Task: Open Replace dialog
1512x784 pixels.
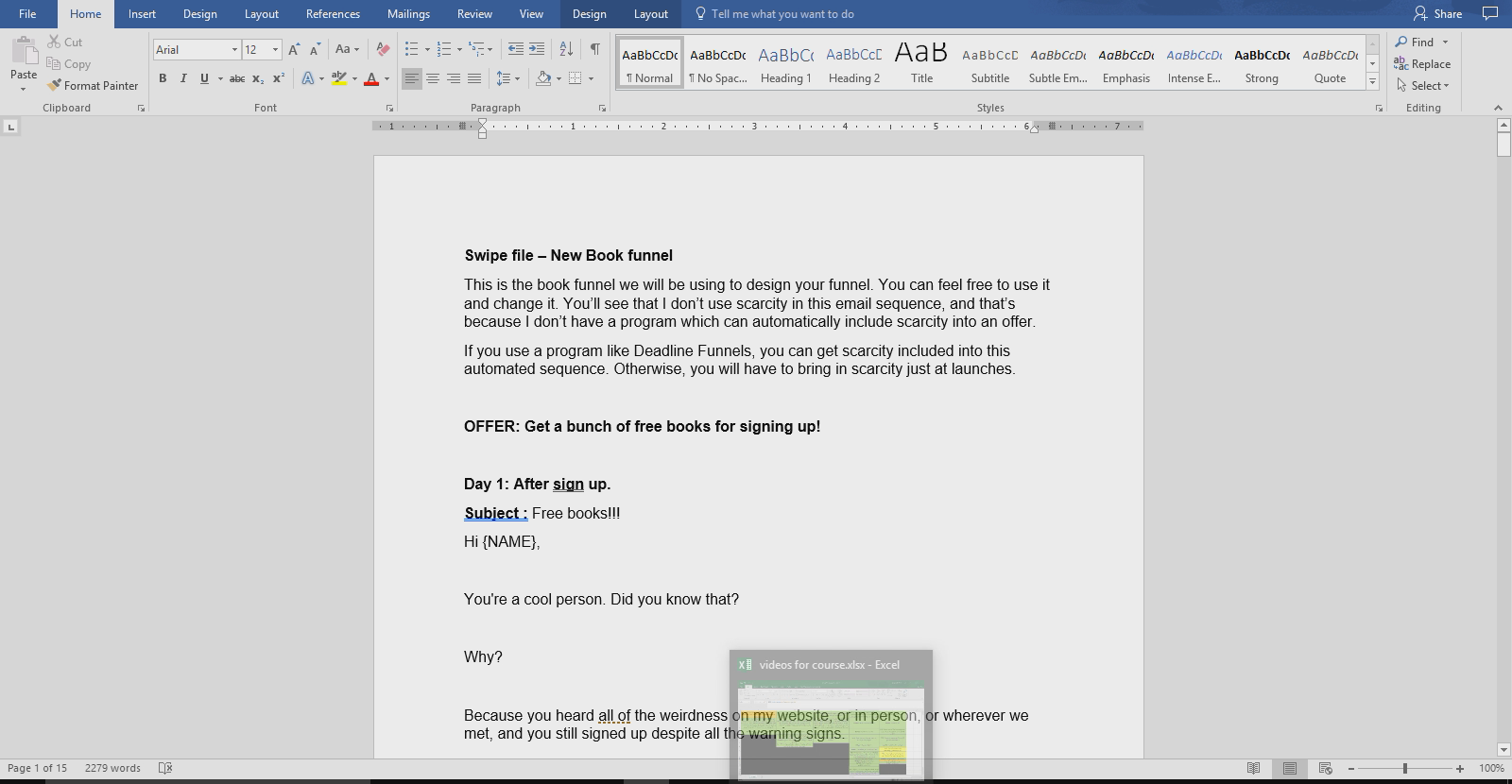Action: click(1422, 63)
